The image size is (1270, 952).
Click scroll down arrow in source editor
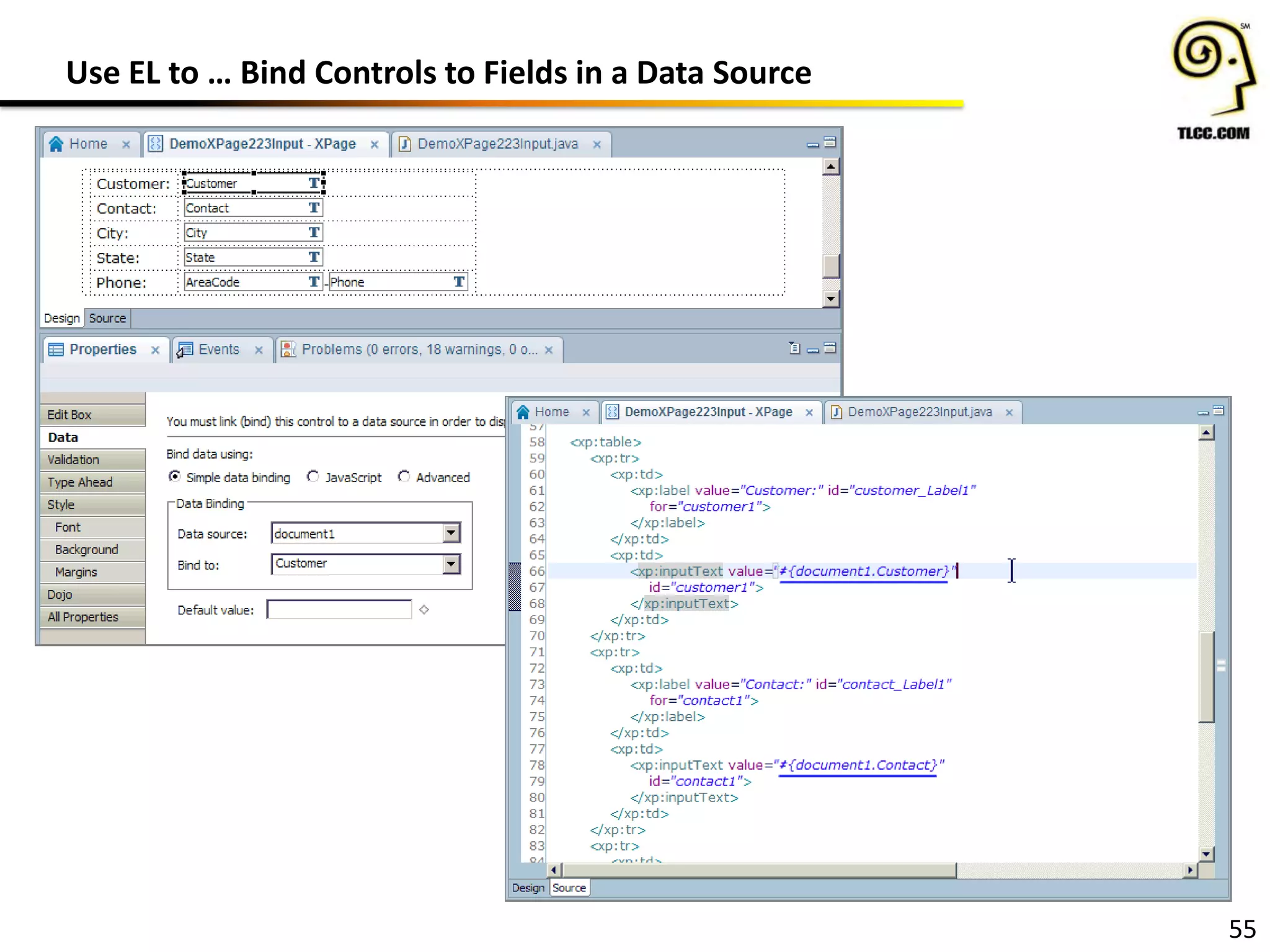1206,853
